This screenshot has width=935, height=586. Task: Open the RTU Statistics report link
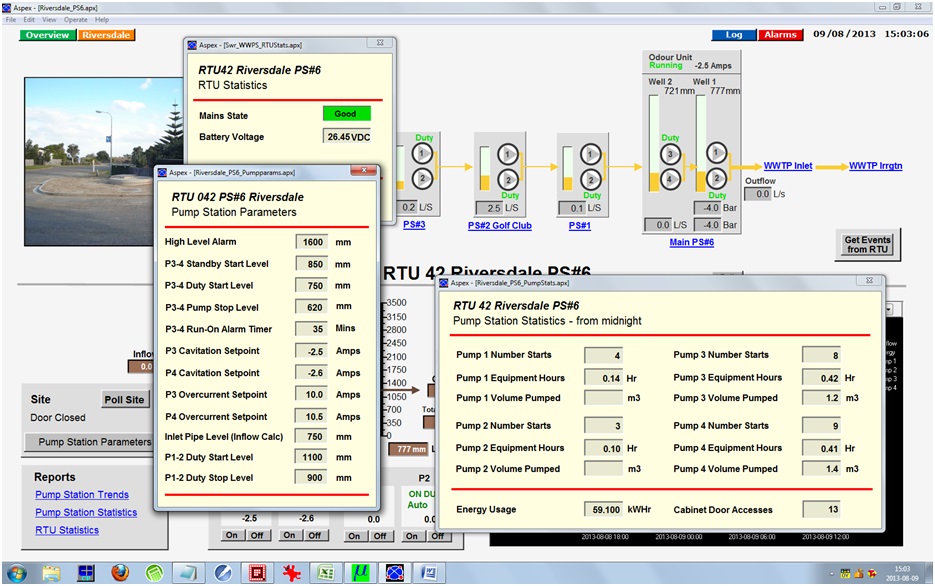tap(67, 530)
